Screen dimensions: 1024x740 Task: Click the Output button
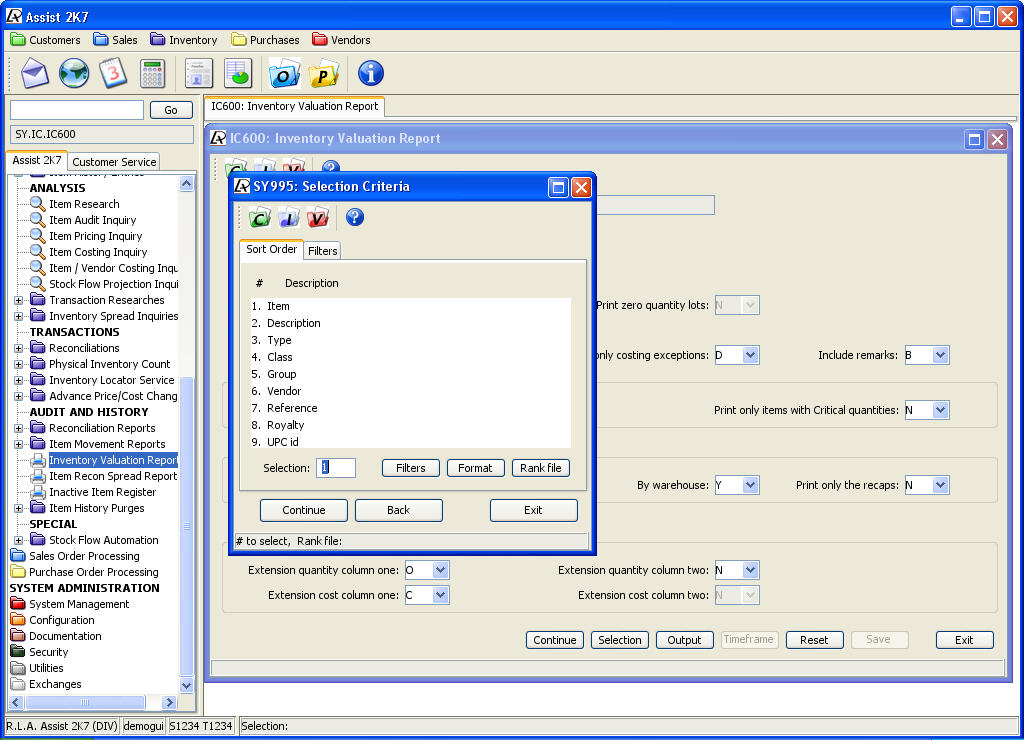tap(684, 640)
